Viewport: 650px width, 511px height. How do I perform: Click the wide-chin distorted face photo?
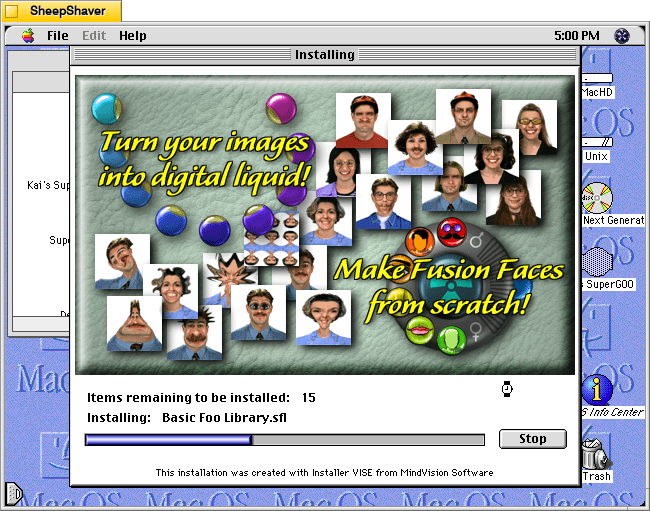tap(134, 323)
